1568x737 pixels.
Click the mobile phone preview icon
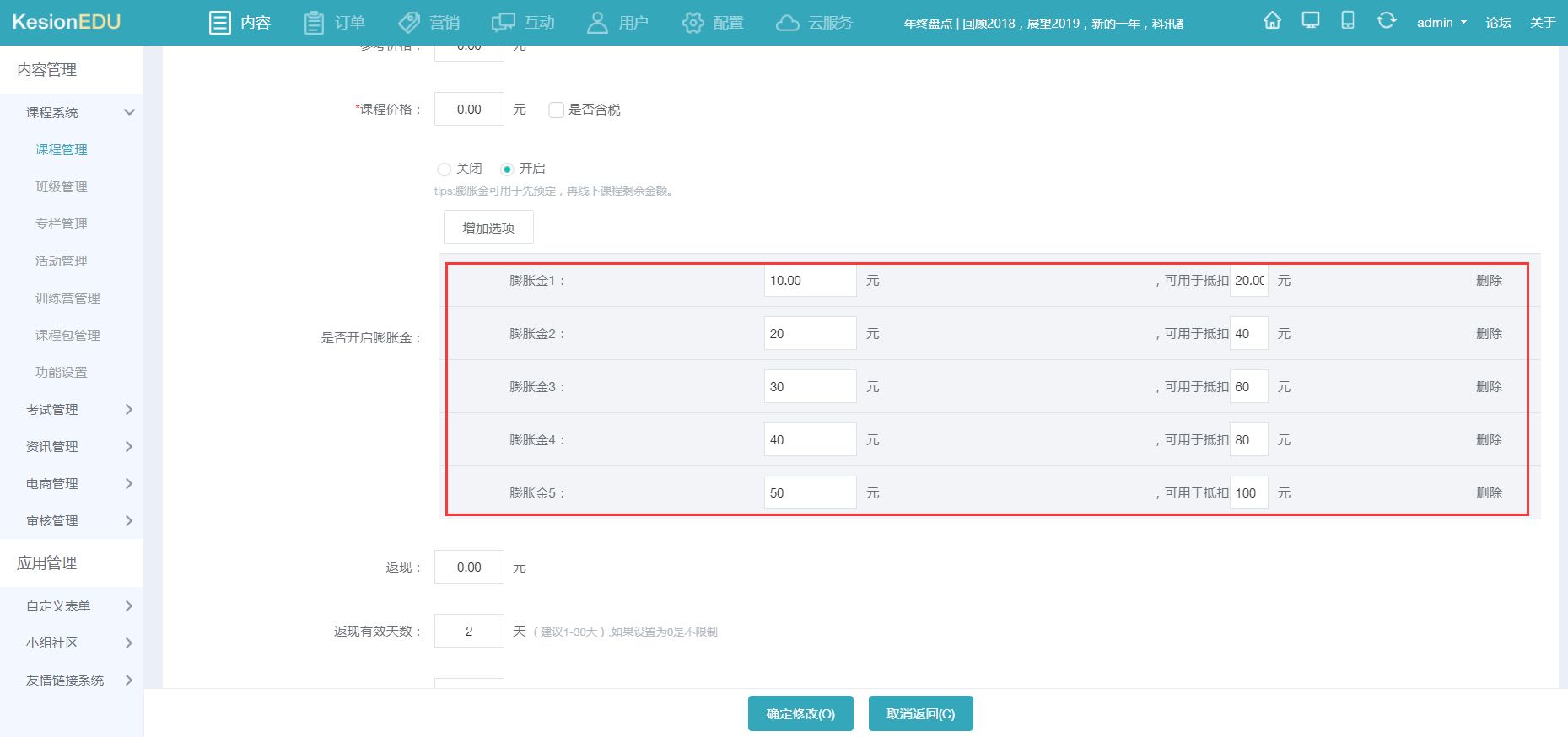1348,21
